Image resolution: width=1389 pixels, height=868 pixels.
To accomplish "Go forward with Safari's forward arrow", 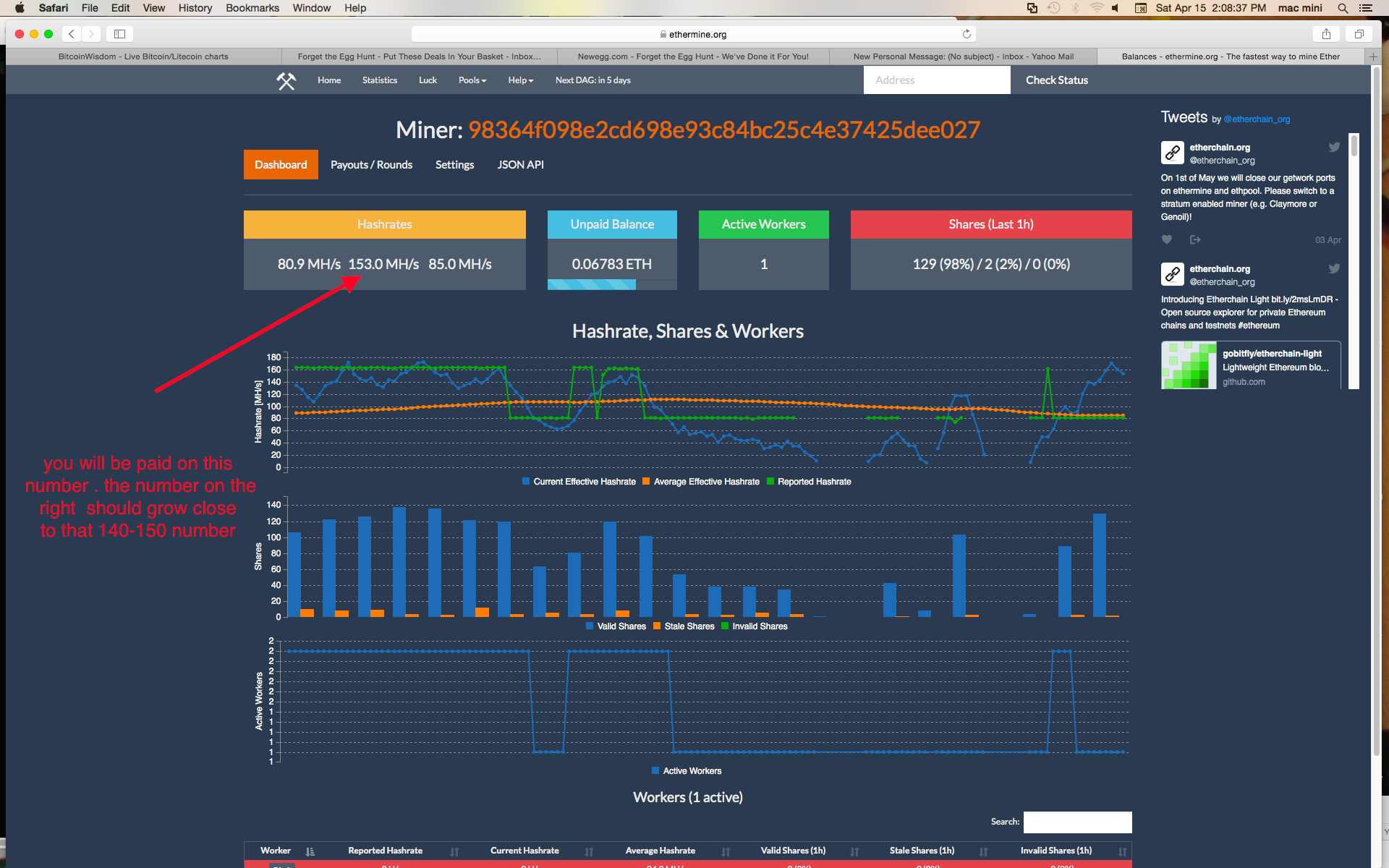I will click(91, 34).
